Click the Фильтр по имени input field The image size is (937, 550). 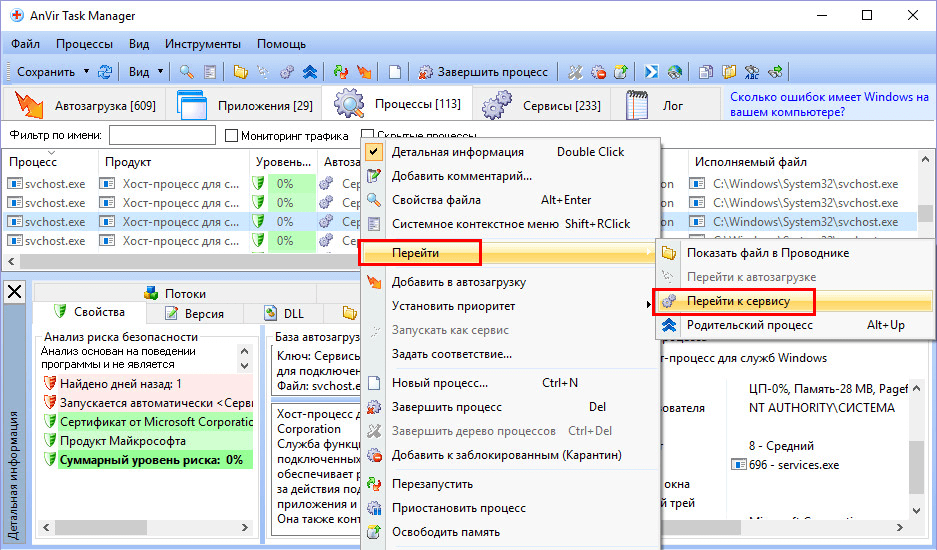(161, 136)
